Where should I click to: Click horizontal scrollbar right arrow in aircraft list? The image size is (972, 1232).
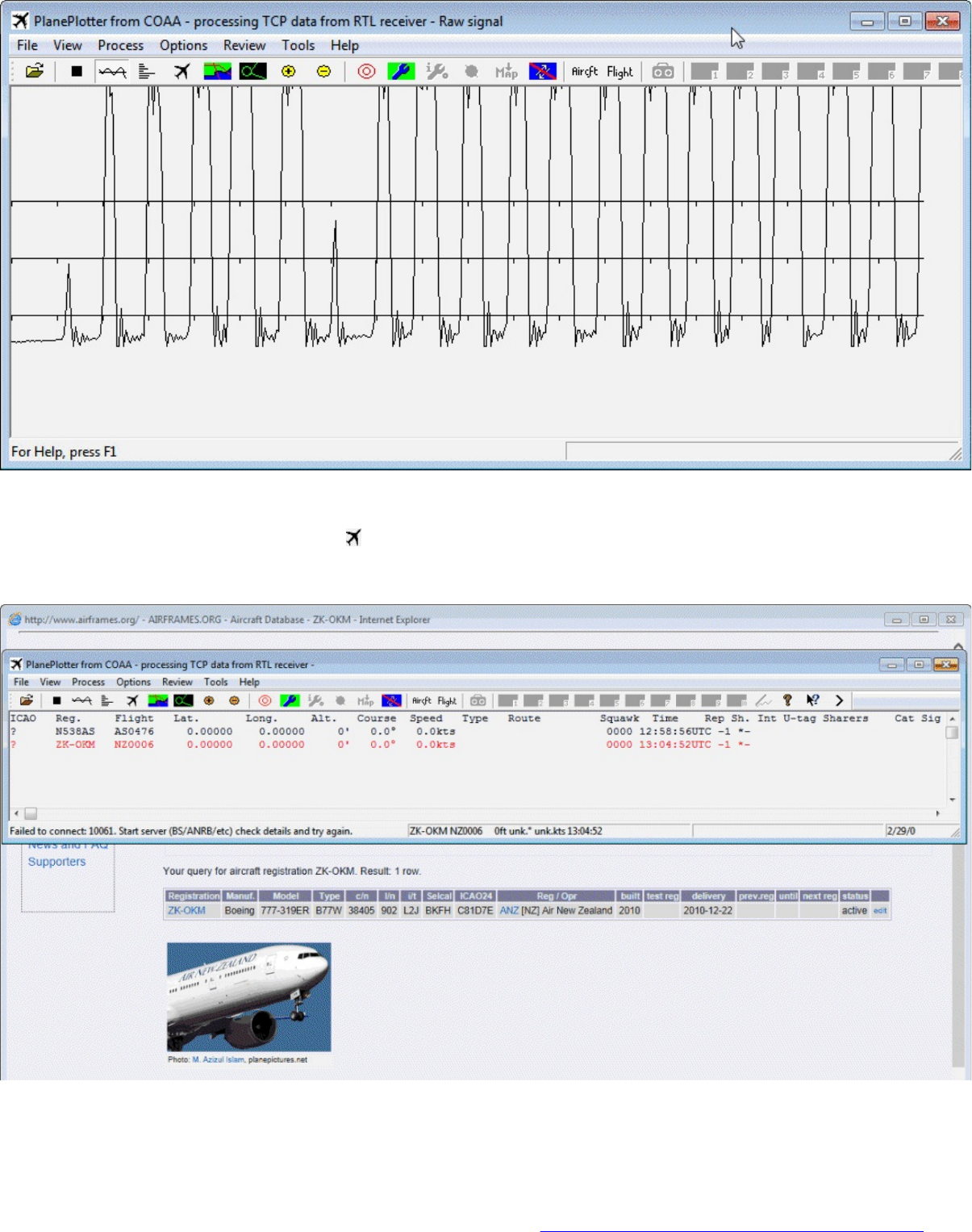tap(937, 813)
